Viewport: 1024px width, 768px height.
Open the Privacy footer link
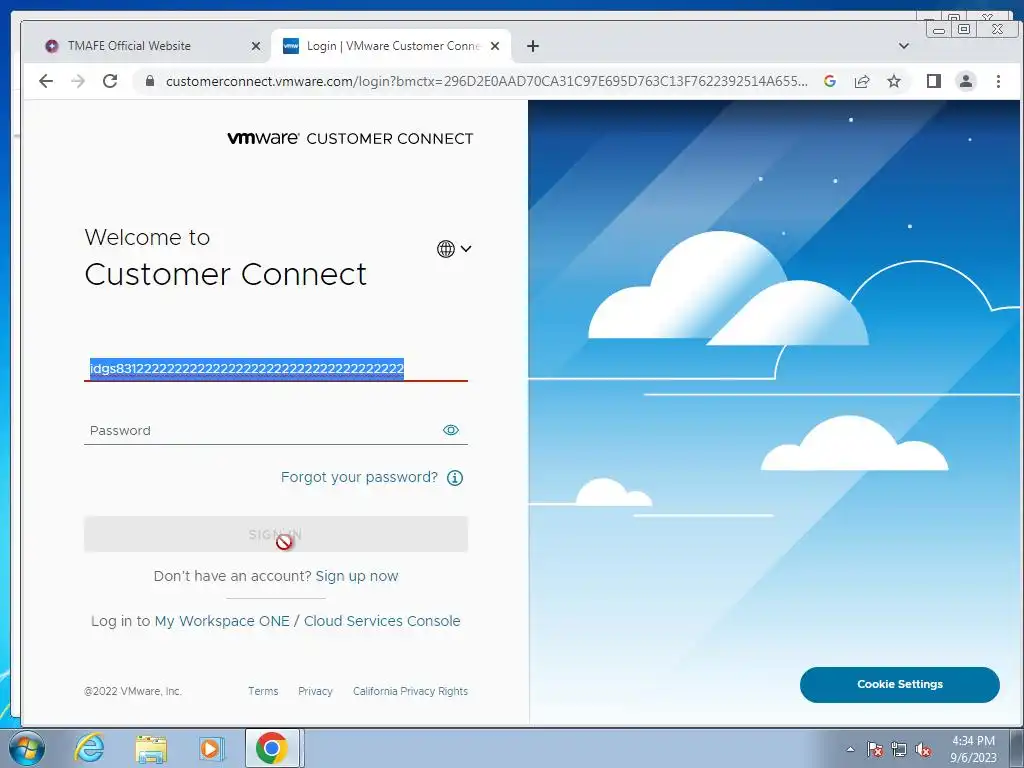[315, 691]
